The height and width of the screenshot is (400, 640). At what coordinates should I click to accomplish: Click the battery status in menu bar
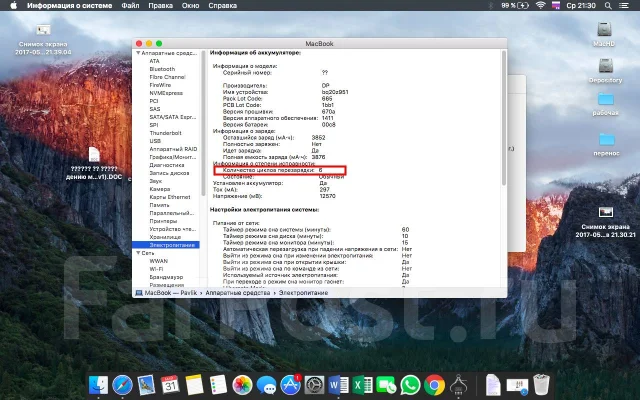click(515, 5)
